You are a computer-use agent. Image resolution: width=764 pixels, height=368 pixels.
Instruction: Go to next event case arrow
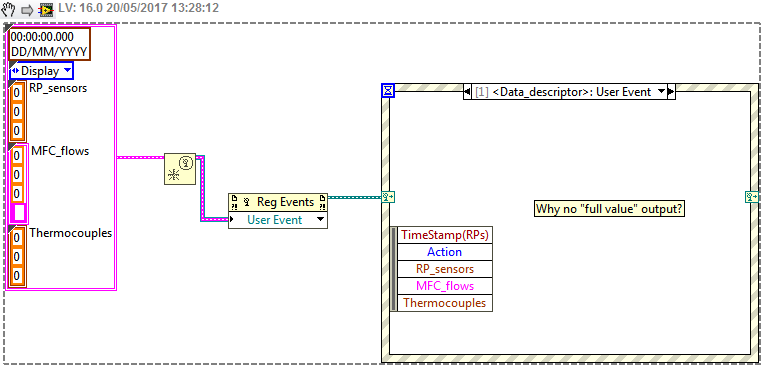coord(671,92)
